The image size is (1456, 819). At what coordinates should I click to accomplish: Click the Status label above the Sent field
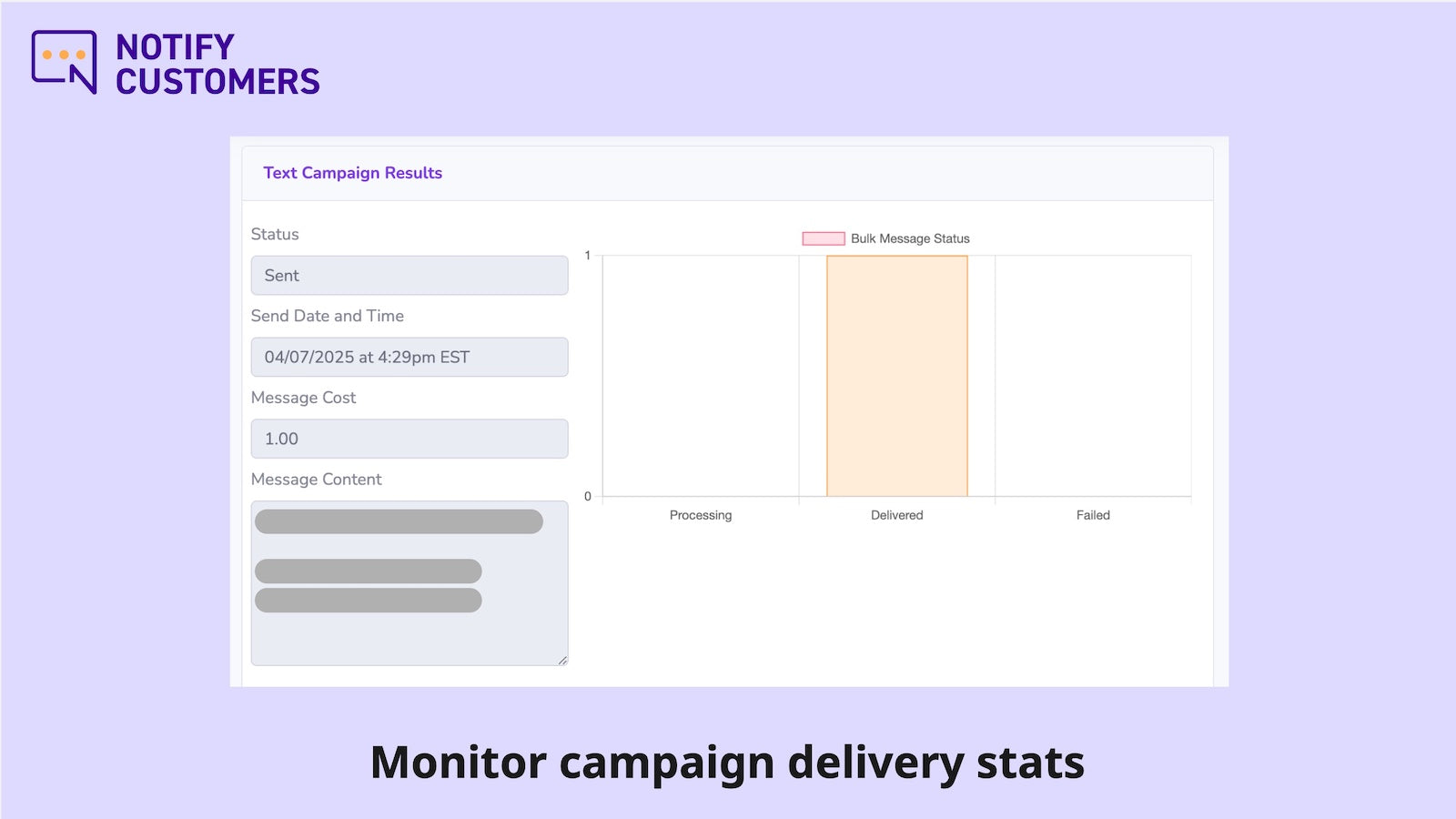click(x=274, y=234)
